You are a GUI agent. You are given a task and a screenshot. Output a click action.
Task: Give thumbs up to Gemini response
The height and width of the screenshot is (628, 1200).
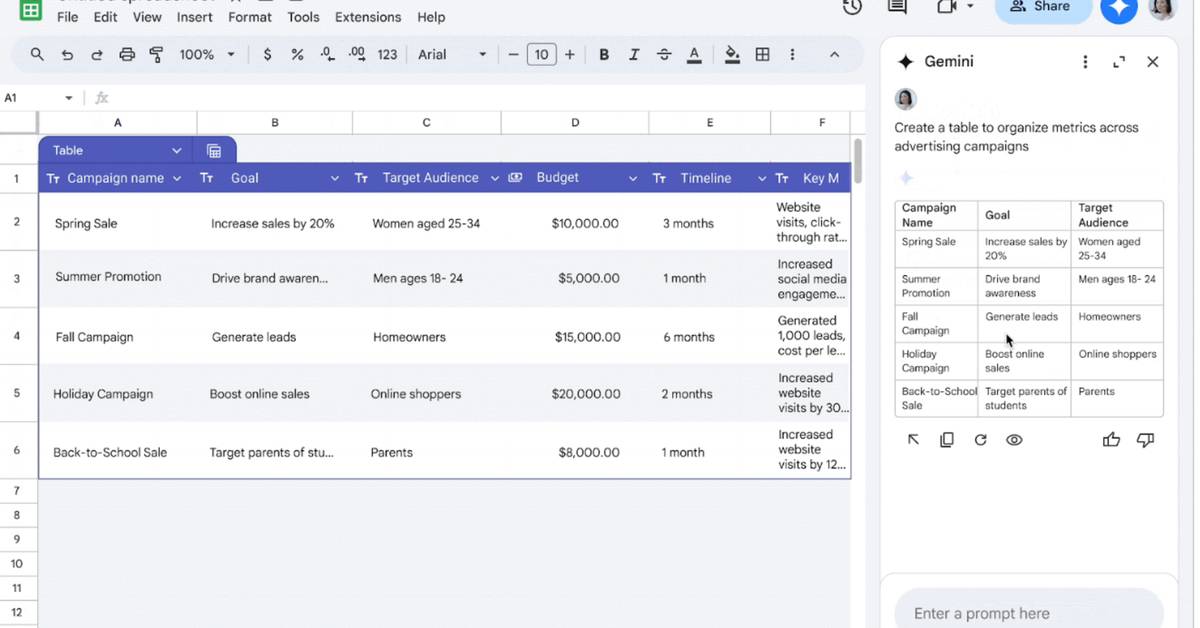[x=1111, y=440]
